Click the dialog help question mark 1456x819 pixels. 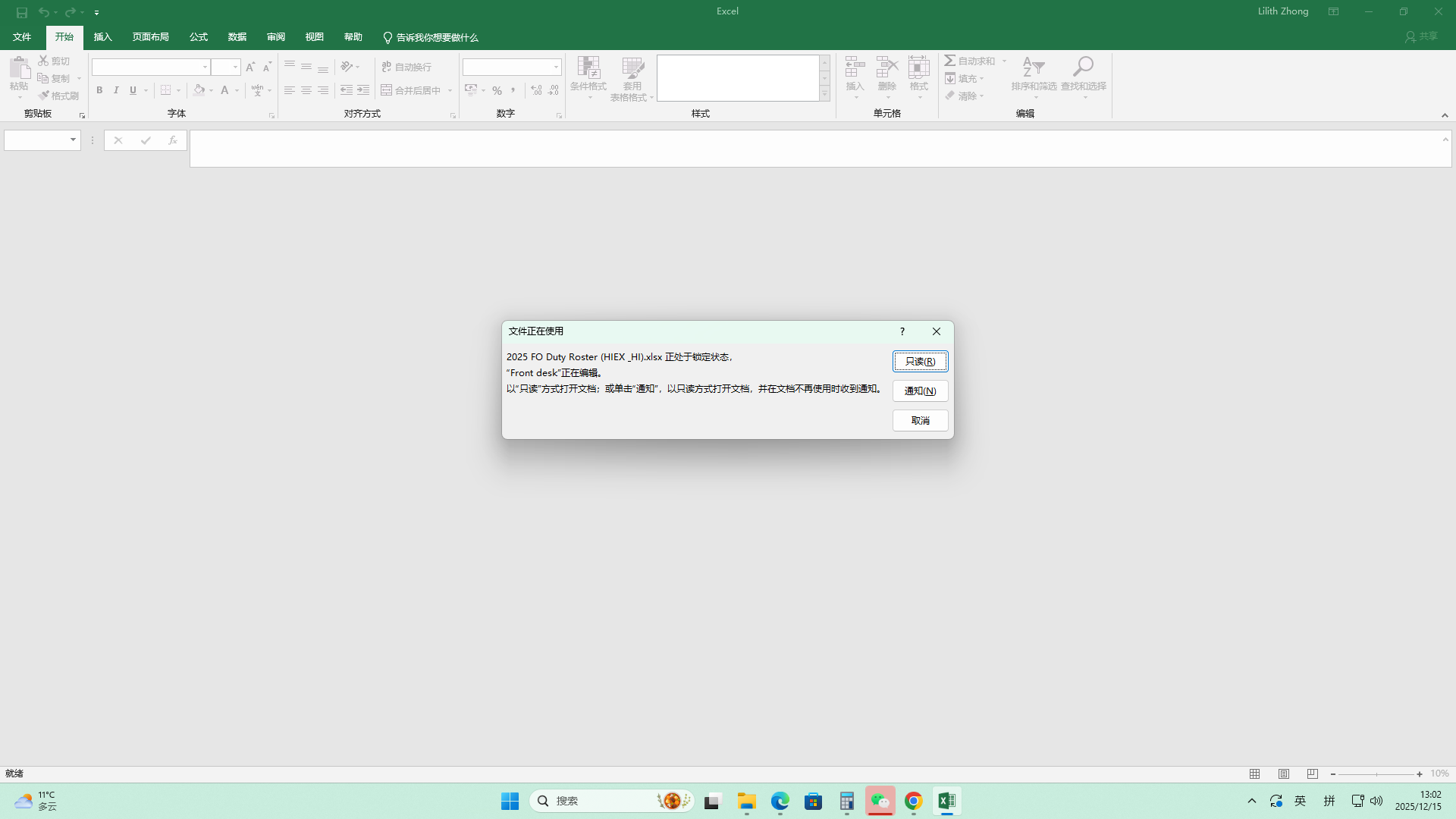(902, 331)
